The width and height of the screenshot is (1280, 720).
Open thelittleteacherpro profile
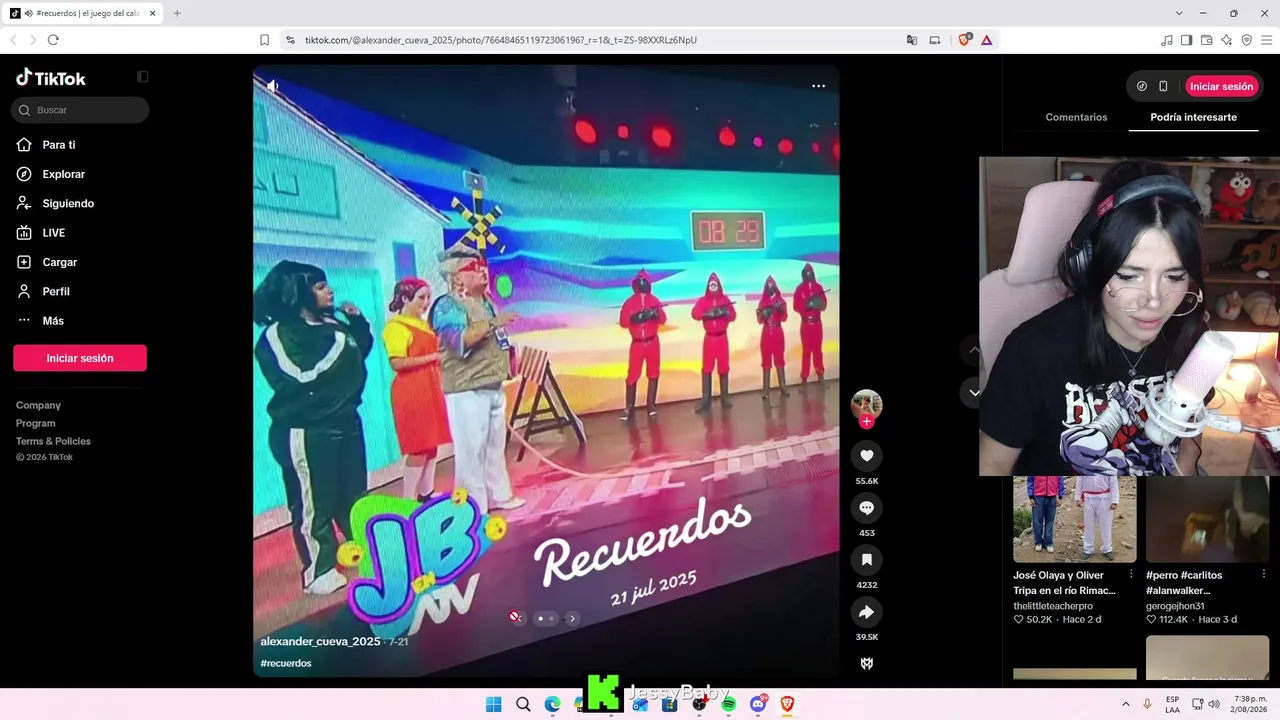pyautogui.click(x=1053, y=606)
